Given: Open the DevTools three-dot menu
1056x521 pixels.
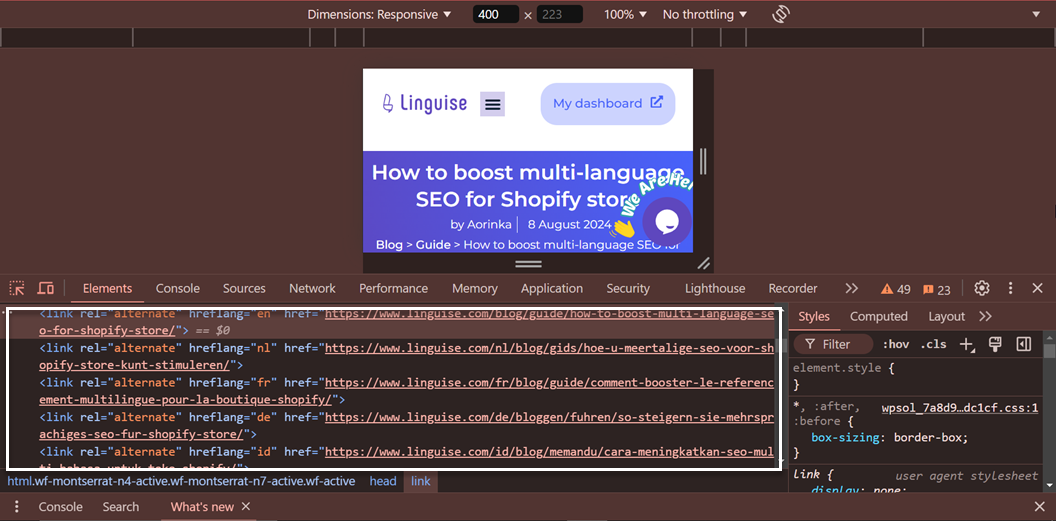Looking at the screenshot, I should tap(1010, 288).
